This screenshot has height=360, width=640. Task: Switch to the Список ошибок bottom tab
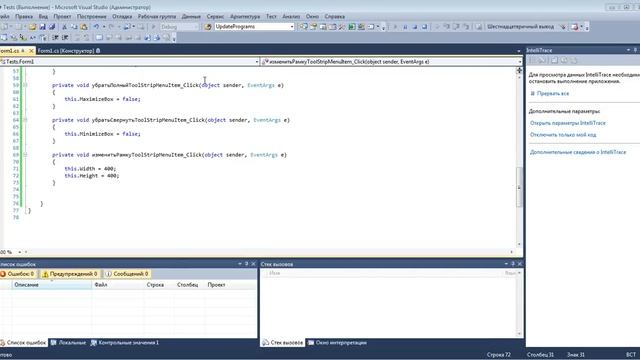tap(23, 343)
